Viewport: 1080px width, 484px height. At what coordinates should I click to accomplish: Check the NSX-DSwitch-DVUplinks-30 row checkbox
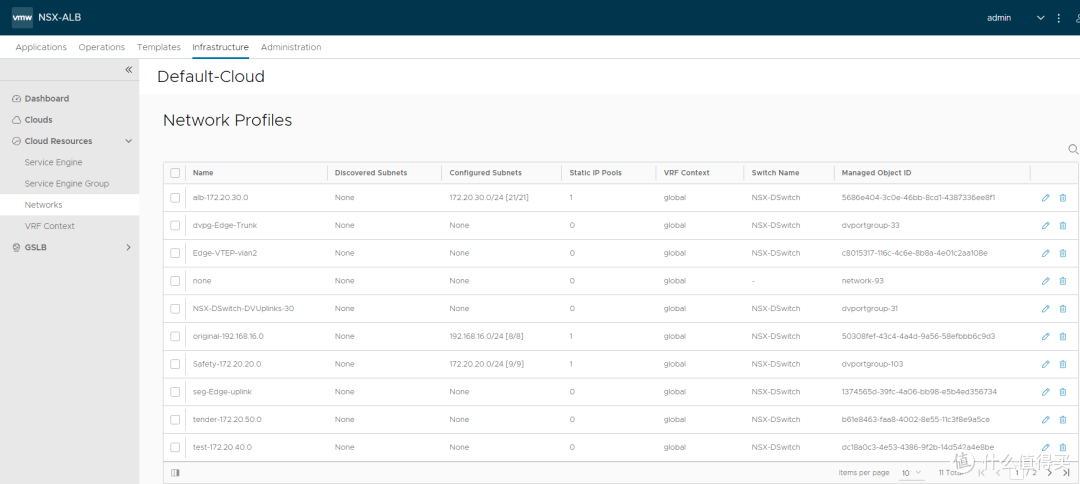tap(175, 308)
